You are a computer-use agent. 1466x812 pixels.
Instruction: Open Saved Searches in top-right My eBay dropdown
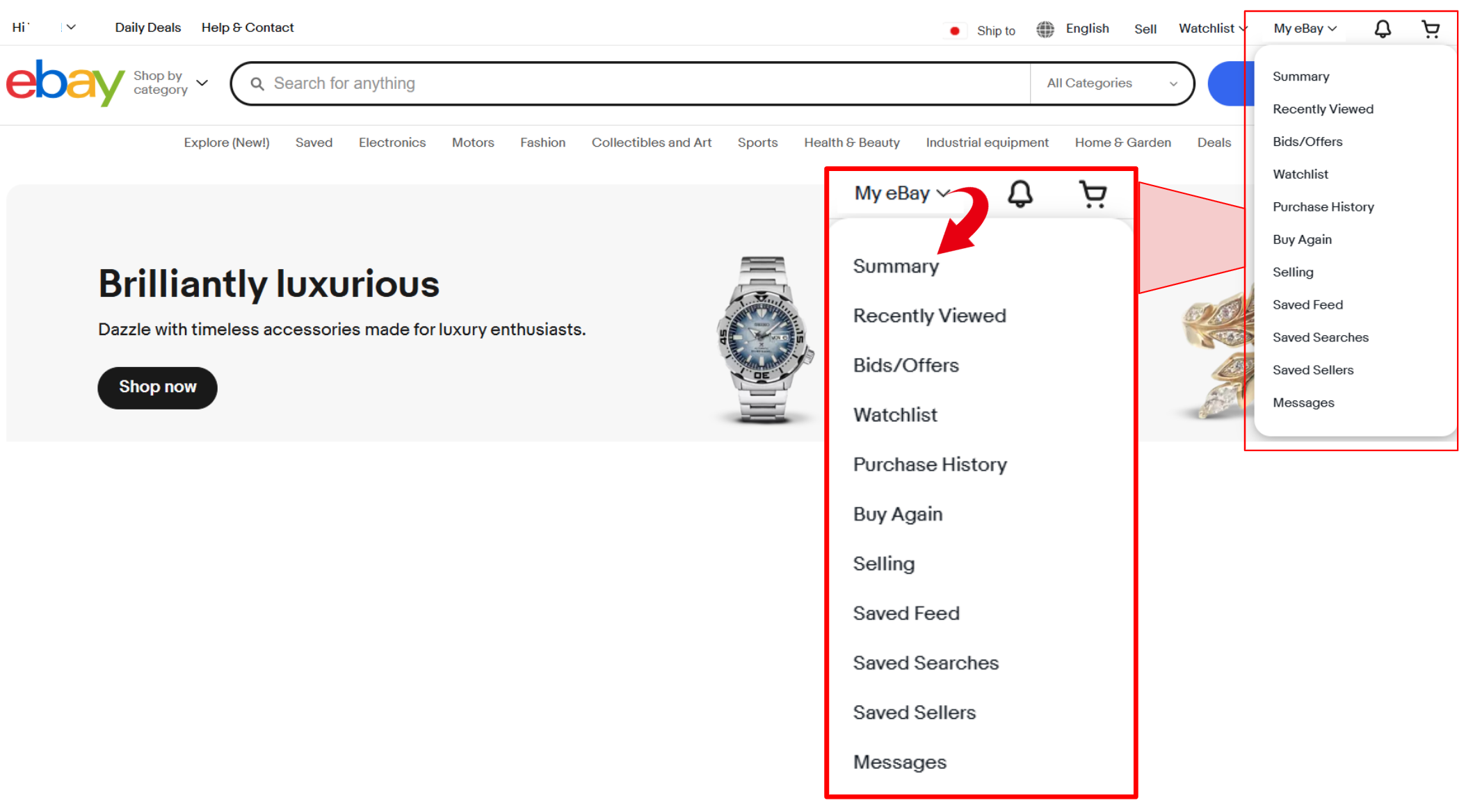pos(1320,338)
